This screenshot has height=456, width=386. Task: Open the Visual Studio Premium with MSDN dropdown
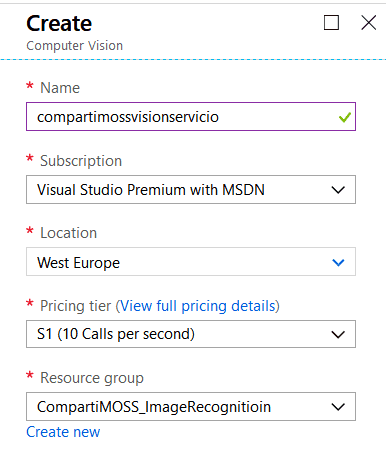point(191,190)
